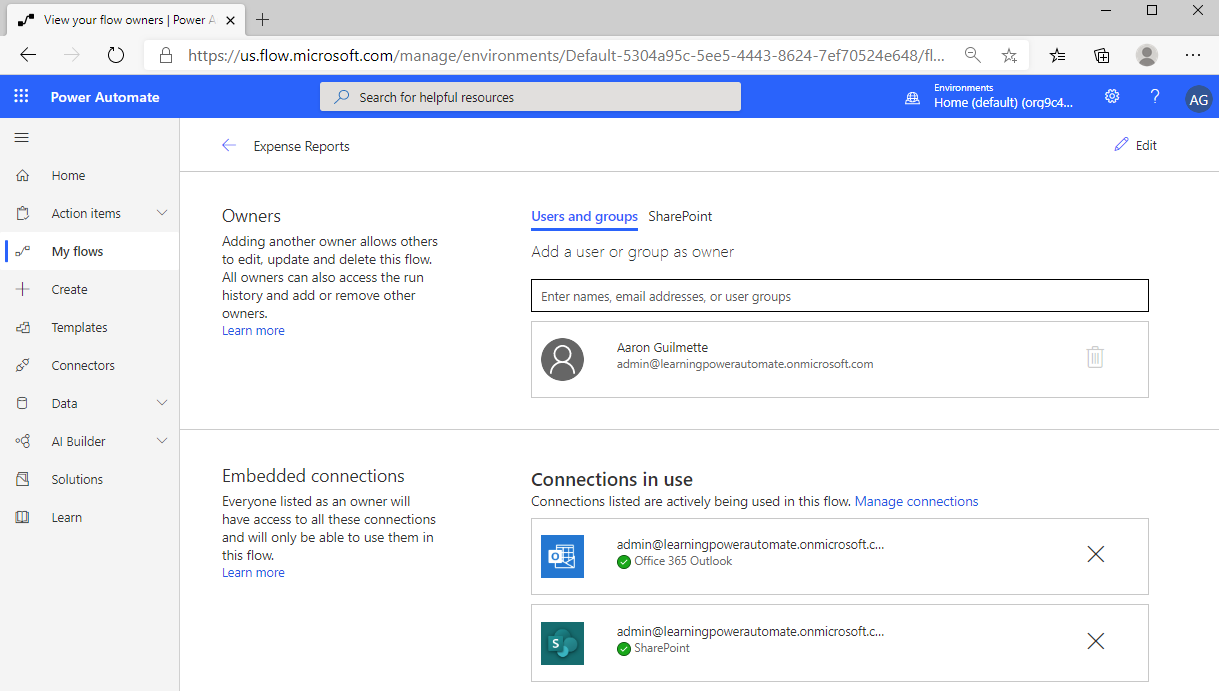
Task: Expand the AI Builder submenu chevron
Action: (162, 441)
